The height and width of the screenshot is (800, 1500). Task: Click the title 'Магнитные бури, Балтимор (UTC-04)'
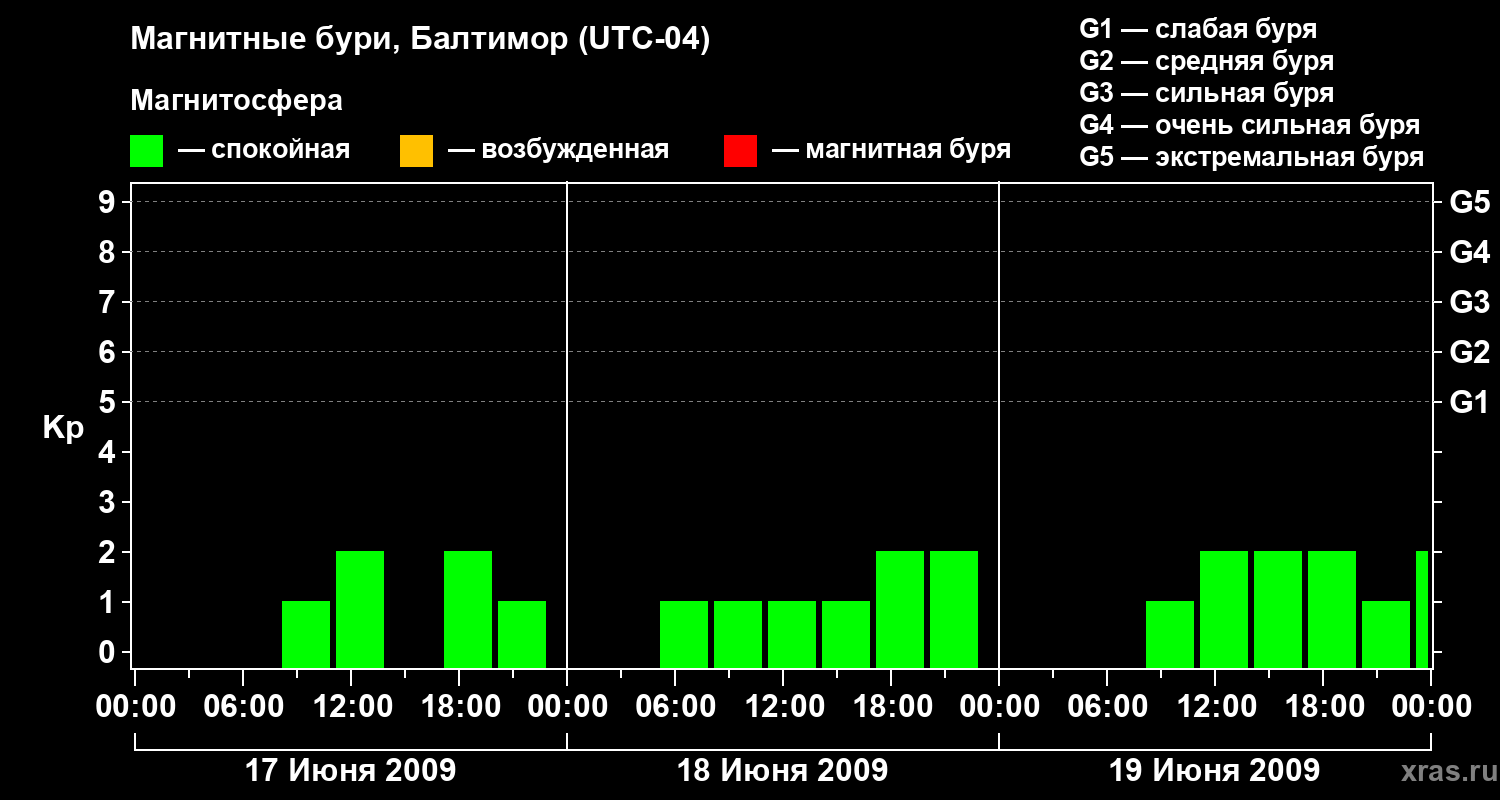point(420,41)
